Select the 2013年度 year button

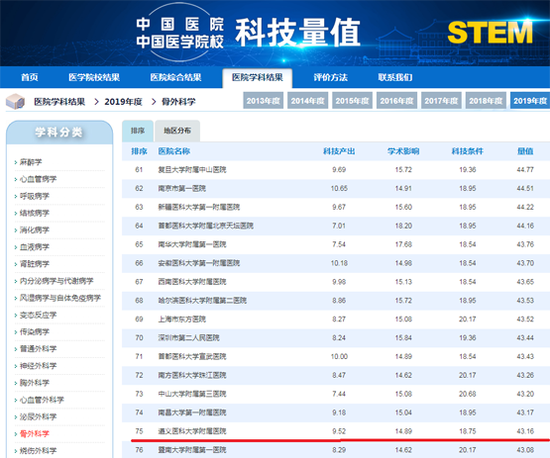point(263,101)
